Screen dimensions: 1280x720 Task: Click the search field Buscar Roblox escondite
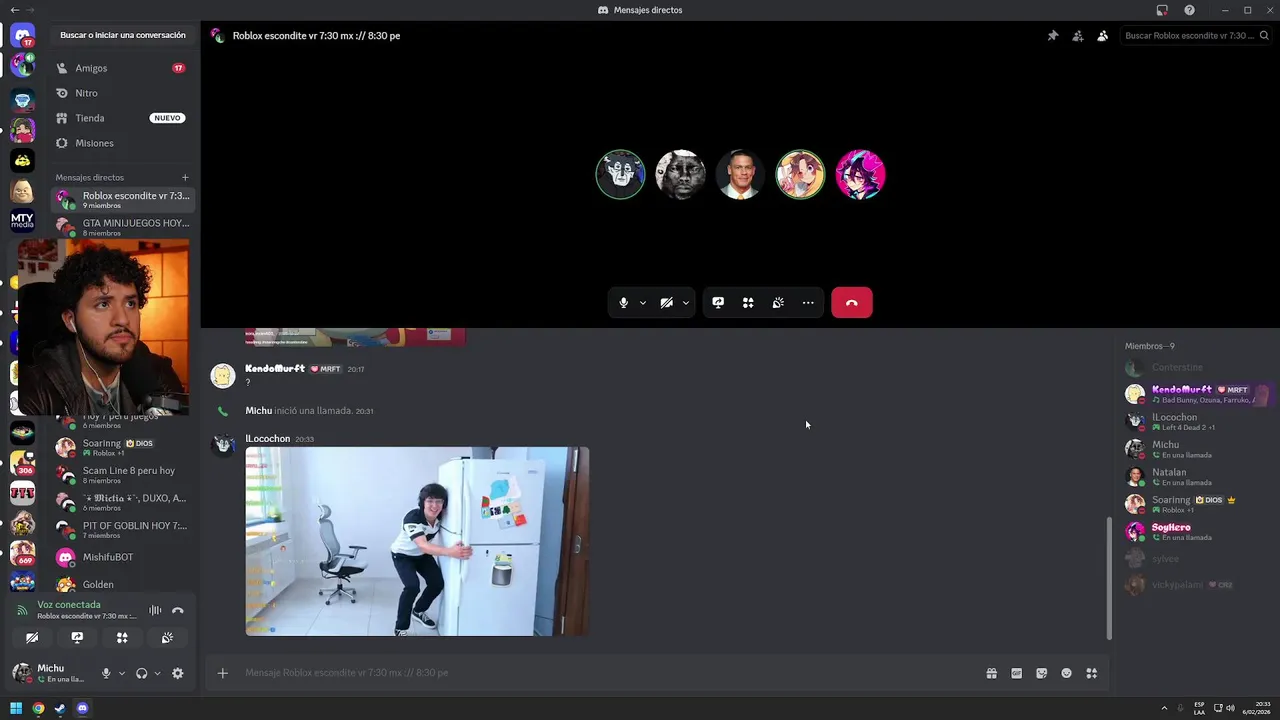pos(1196,36)
